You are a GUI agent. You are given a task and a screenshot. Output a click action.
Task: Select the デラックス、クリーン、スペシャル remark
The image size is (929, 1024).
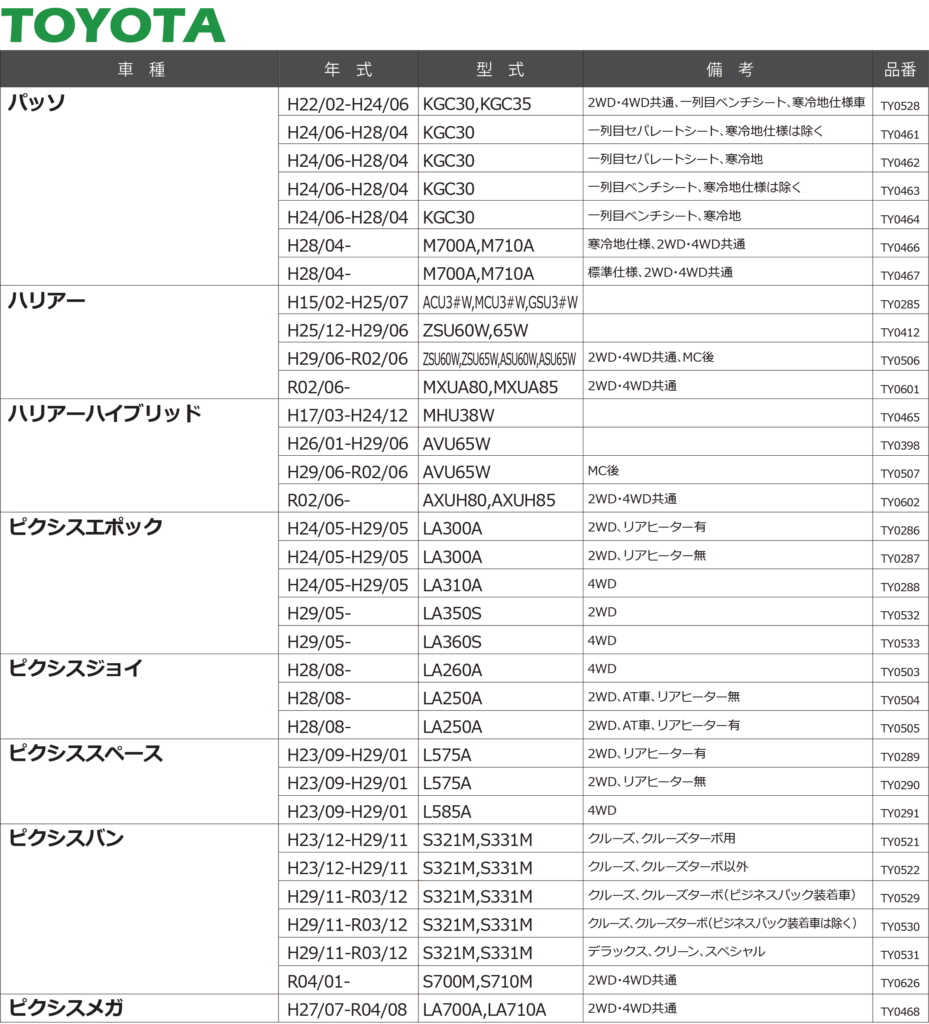(x=677, y=952)
